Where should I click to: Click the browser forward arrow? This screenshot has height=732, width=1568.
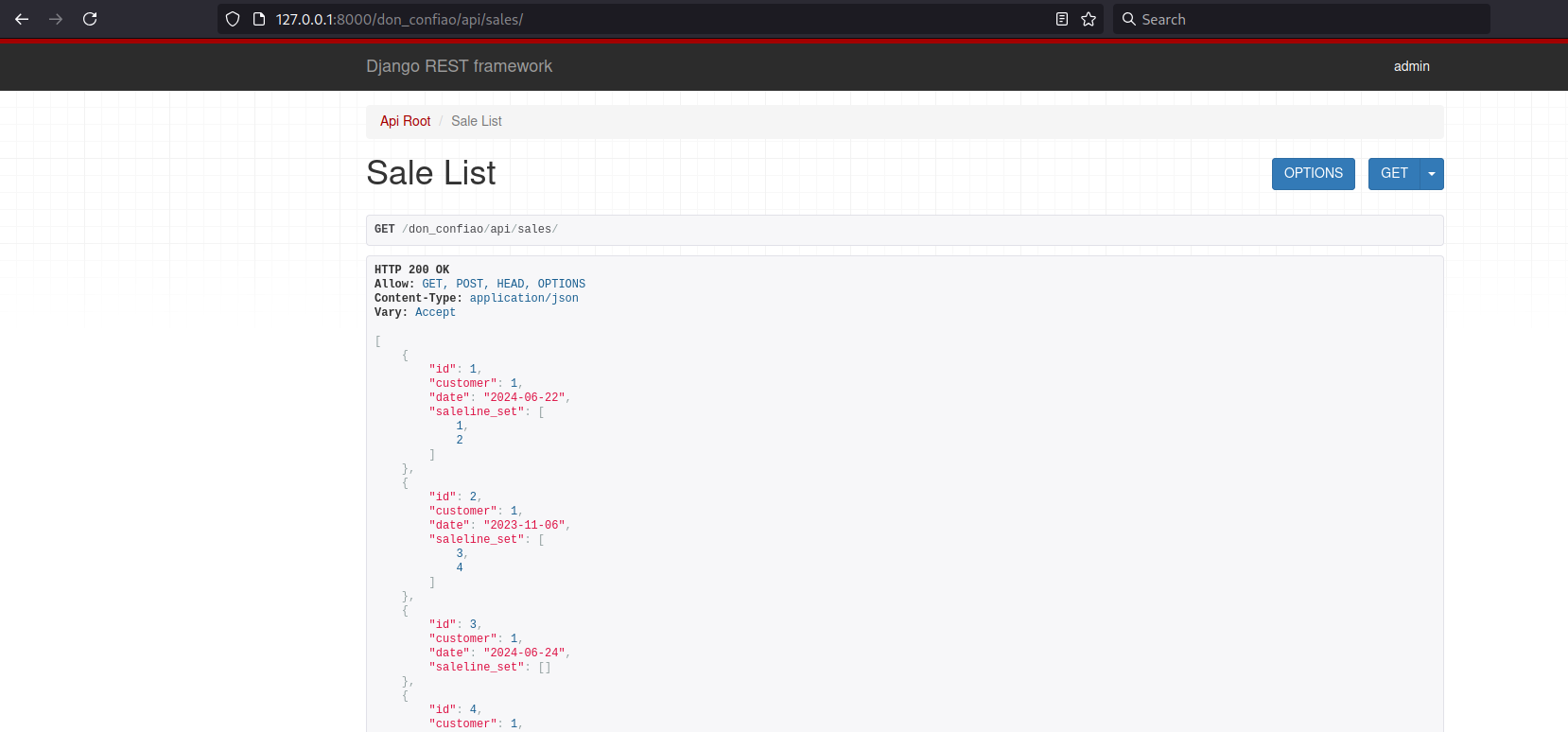[x=56, y=19]
